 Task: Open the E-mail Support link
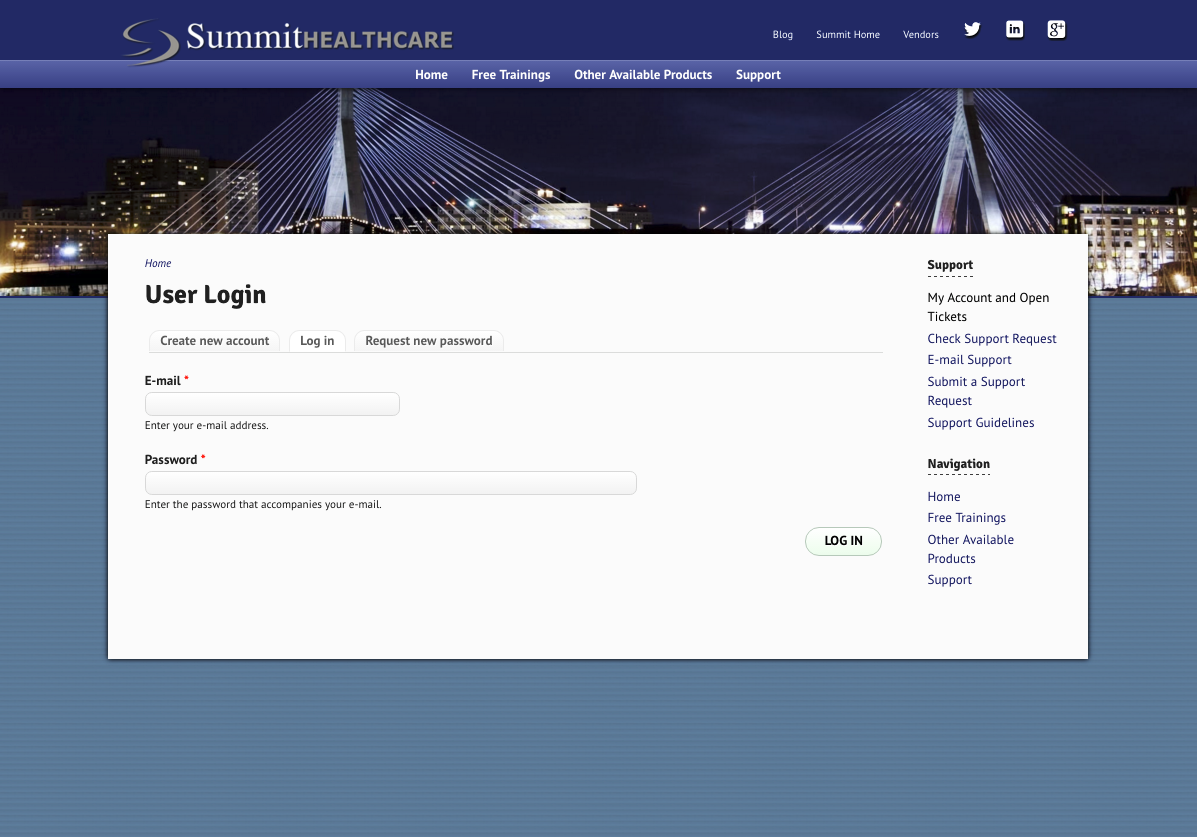[969, 359]
